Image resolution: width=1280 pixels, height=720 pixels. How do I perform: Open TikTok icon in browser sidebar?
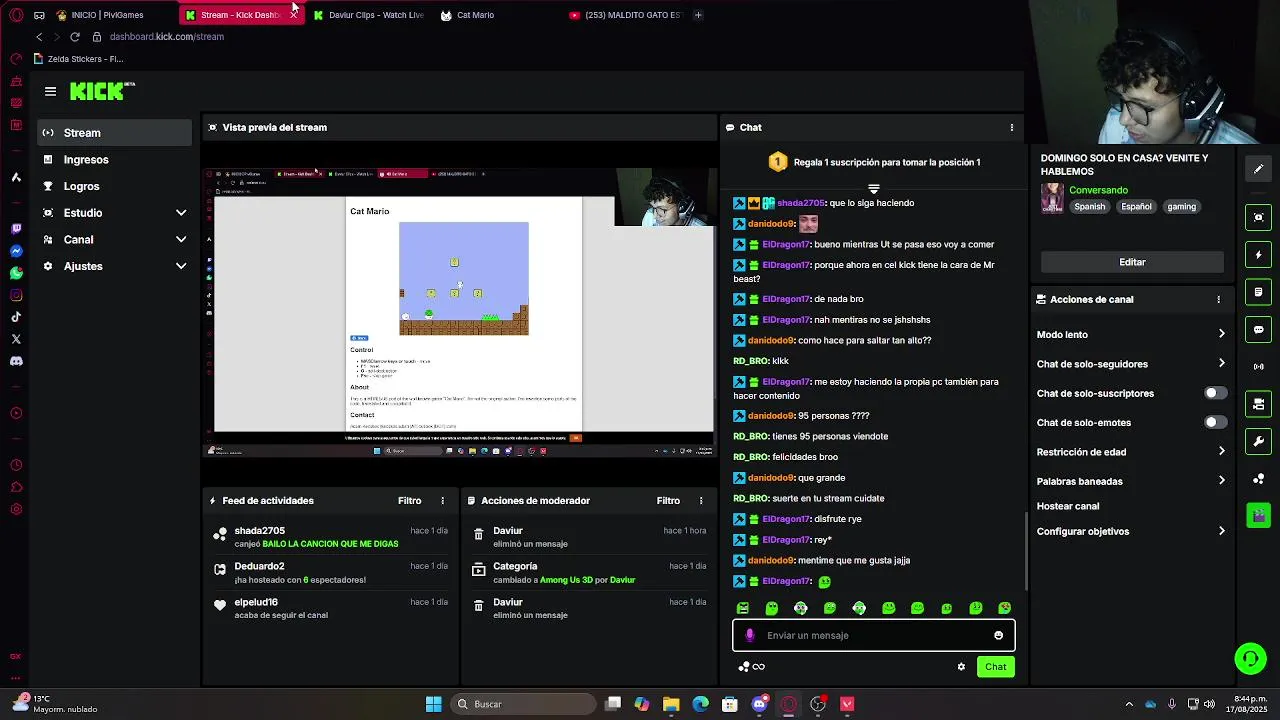pyautogui.click(x=16, y=317)
